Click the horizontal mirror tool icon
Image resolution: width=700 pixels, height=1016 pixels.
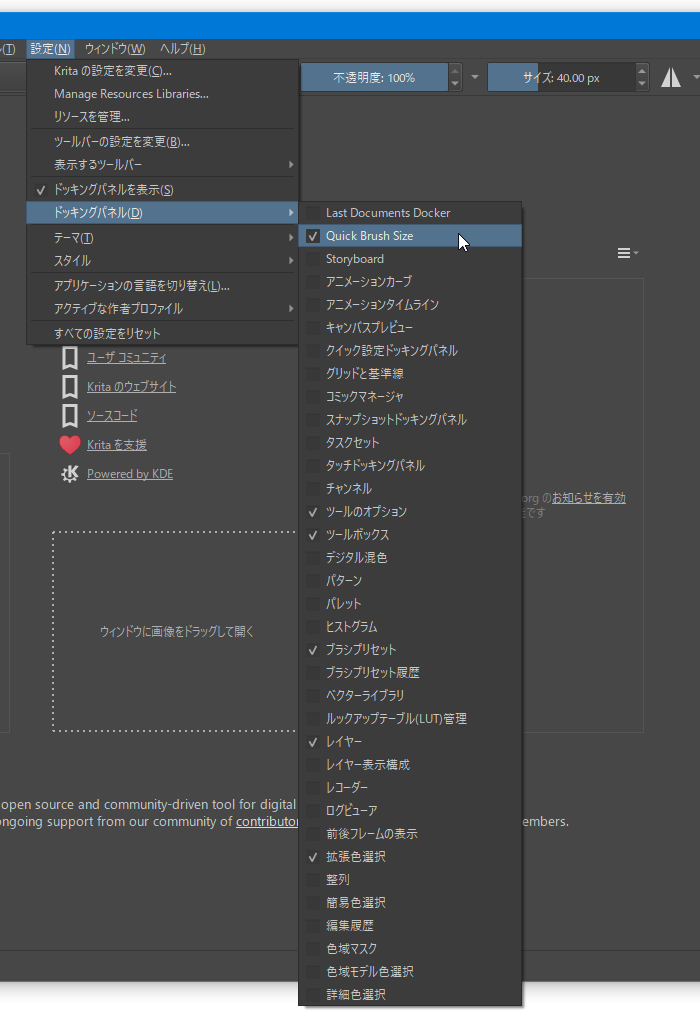tap(671, 78)
